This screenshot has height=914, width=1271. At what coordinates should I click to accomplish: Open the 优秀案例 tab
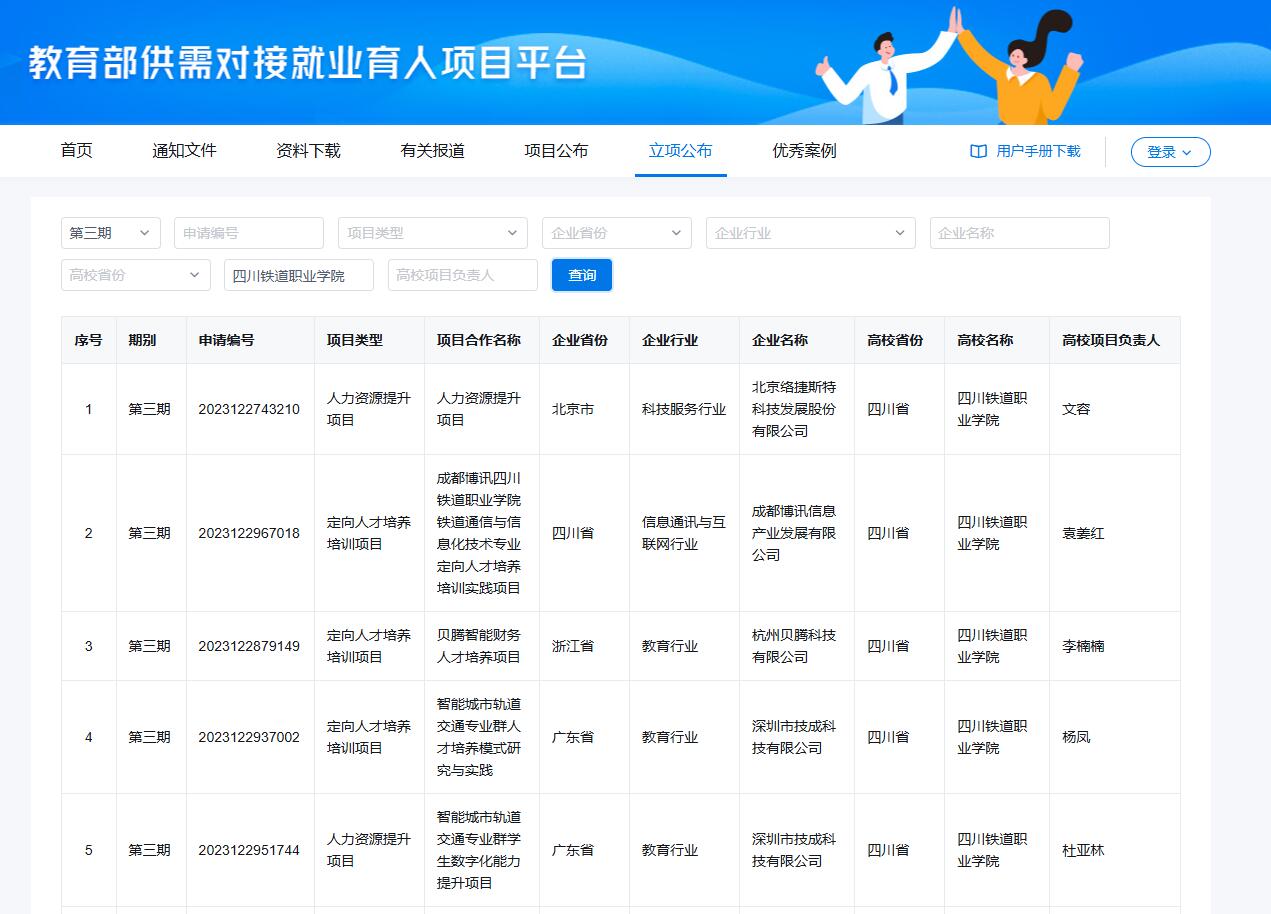pyautogui.click(x=804, y=151)
